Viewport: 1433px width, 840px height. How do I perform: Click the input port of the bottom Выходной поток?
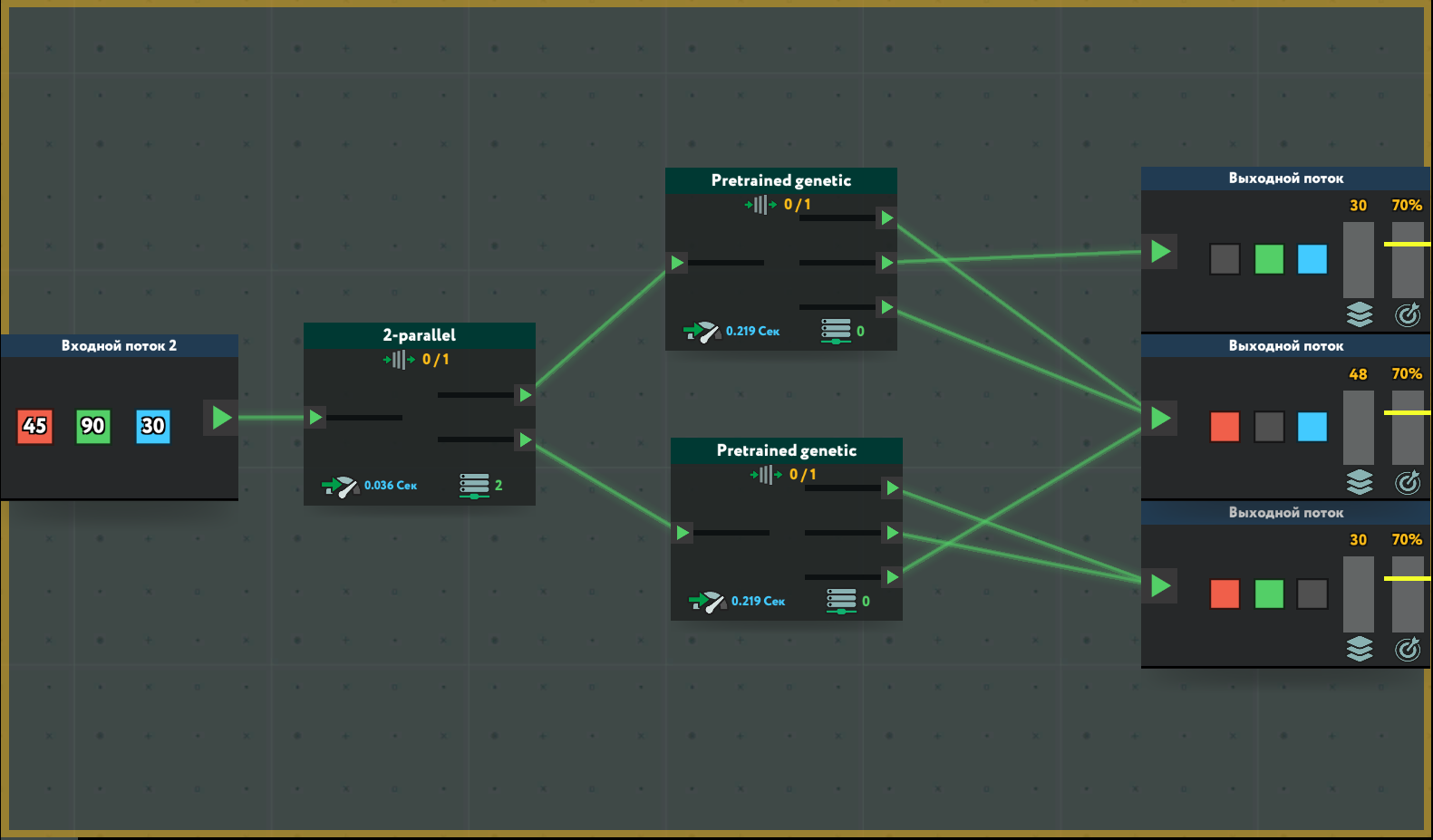[1160, 585]
